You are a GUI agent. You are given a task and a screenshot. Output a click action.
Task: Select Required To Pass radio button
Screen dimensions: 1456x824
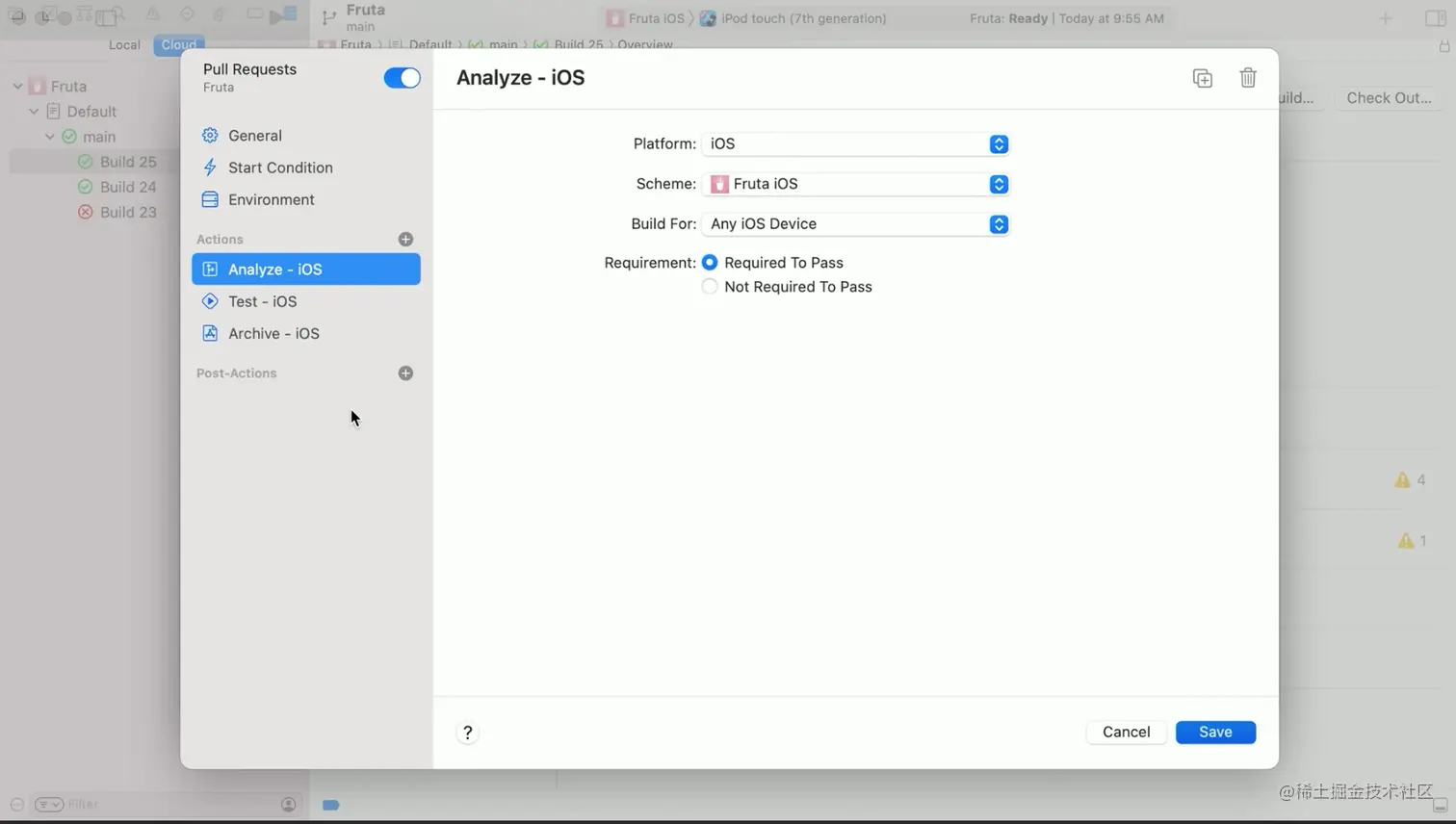pos(710,263)
